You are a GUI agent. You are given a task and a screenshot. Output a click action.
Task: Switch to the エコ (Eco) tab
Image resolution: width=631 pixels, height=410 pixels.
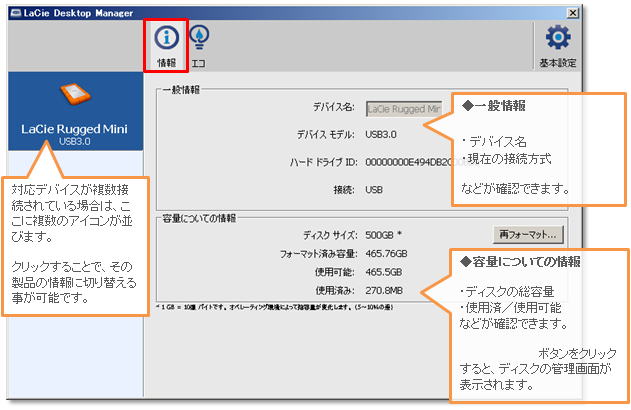coord(199,46)
